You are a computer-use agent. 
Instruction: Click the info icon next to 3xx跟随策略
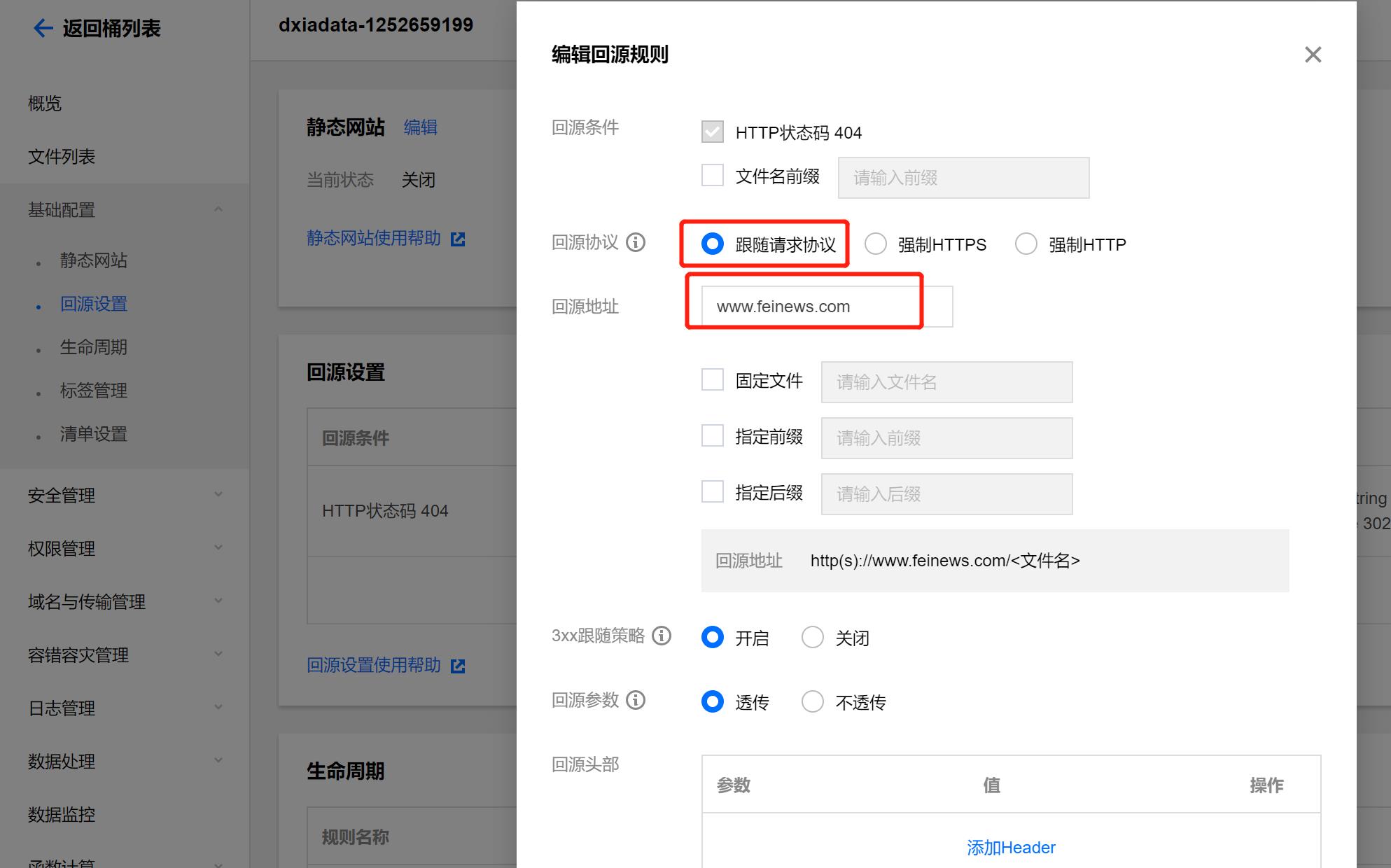[x=662, y=636]
